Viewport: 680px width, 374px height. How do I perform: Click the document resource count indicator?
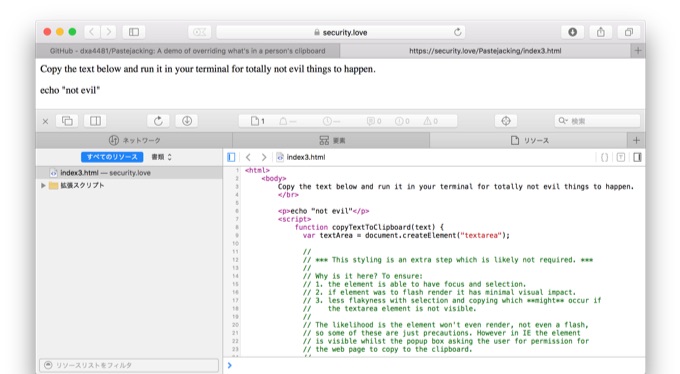[258, 121]
